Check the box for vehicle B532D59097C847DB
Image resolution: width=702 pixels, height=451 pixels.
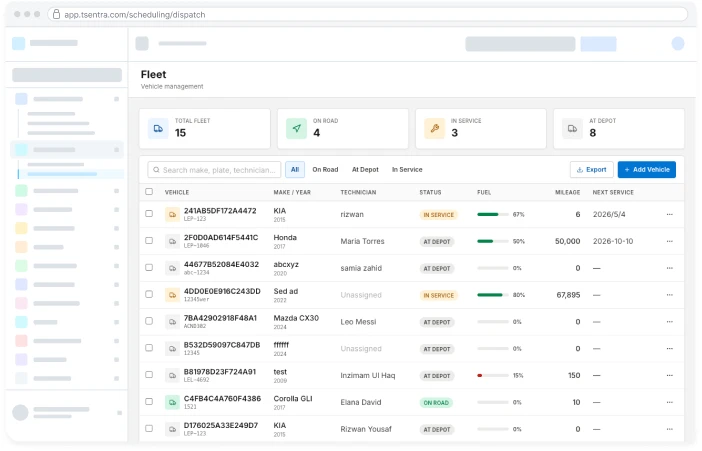click(149, 348)
